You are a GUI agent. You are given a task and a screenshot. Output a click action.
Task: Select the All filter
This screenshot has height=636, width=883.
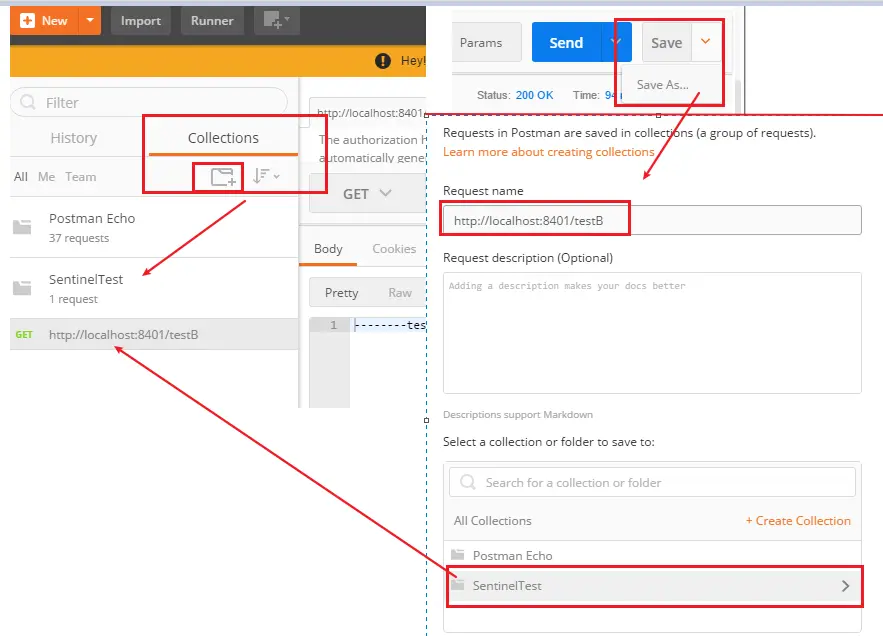(x=21, y=177)
